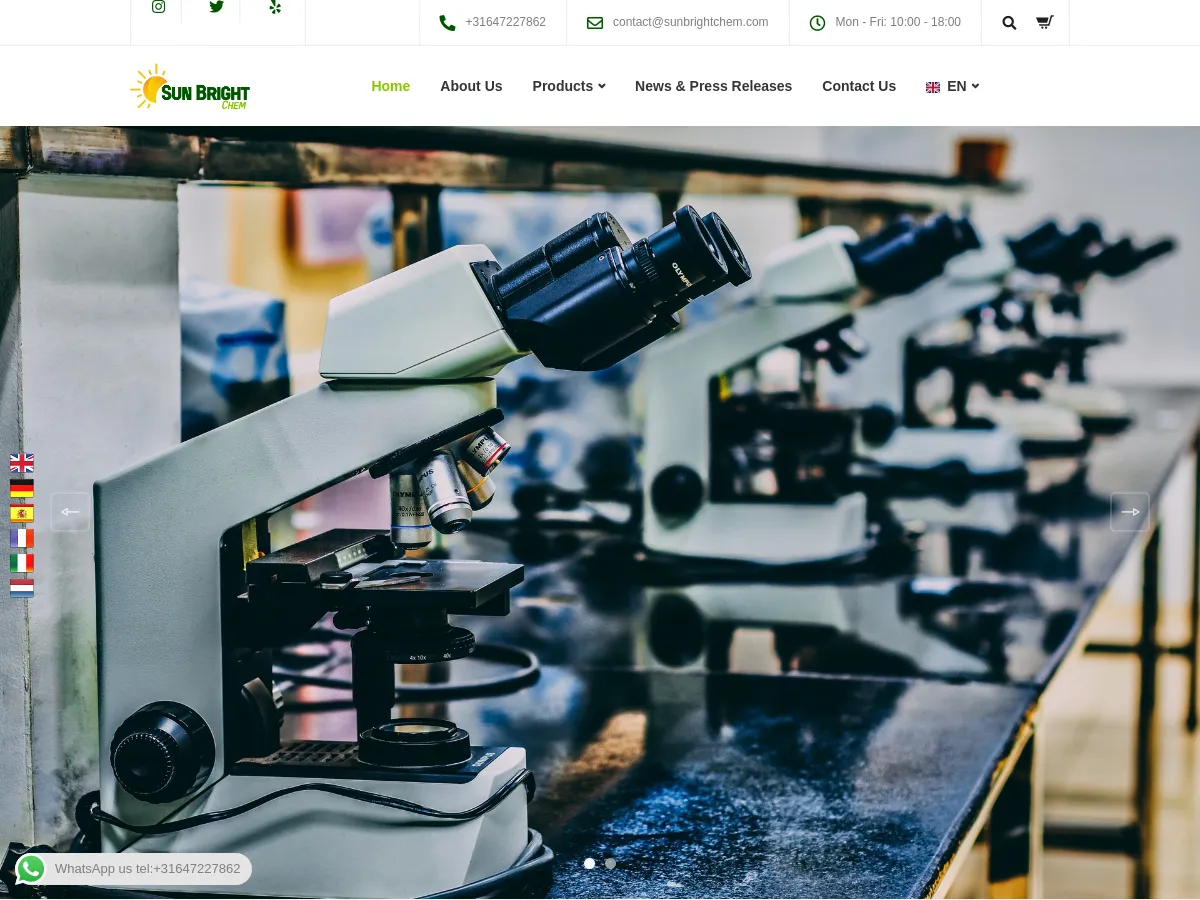Click the Sun Bright Chem logo
The image size is (1200, 900).
pyautogui.click(x=189, y=86)
